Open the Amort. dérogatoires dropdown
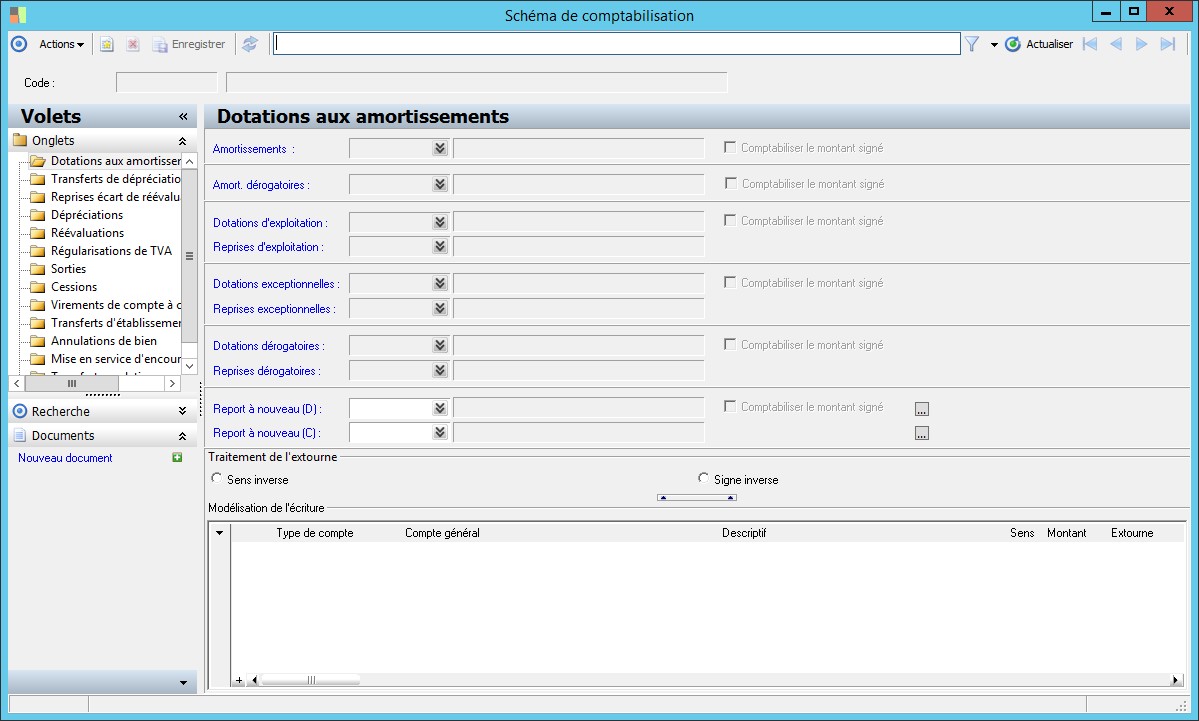This screenshot has height=721, width=1199. click(x=440, y=184)
